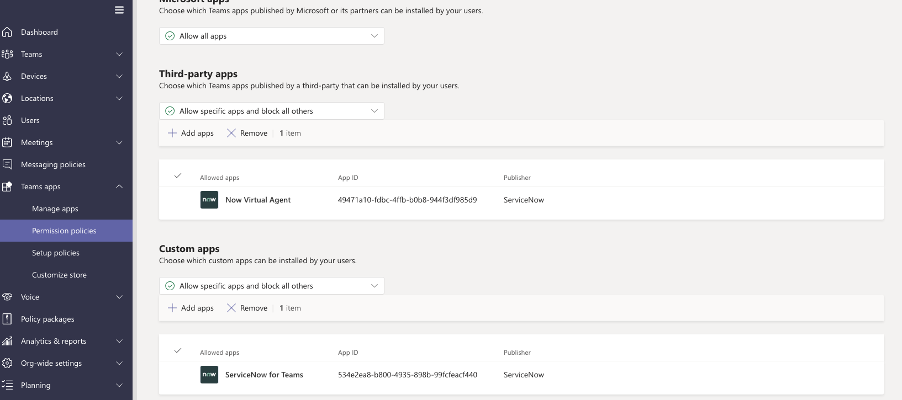Viewport: 902px width, 400px height.
Task: Click the plus icon under Third-party apps
Action: [x=172, y=133]
